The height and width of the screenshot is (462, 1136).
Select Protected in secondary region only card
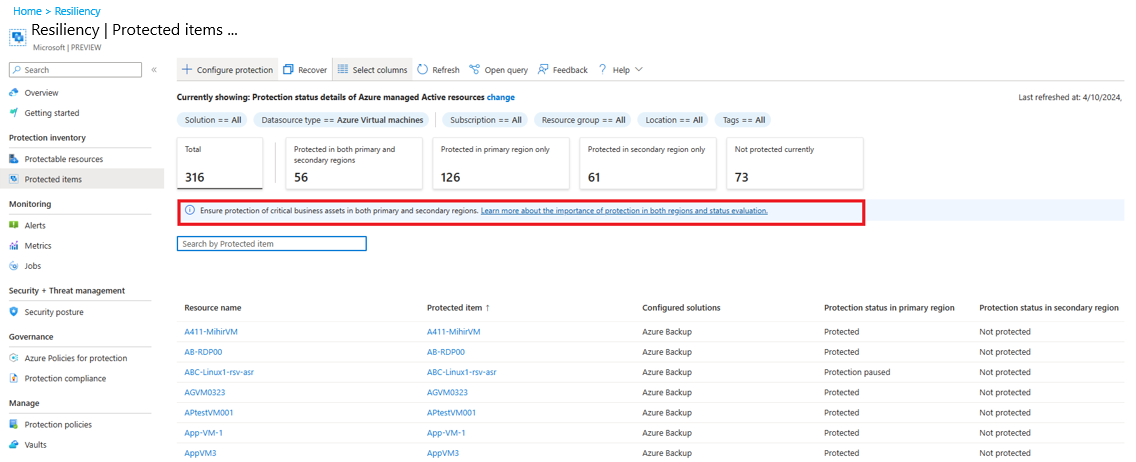click(650, 163)
